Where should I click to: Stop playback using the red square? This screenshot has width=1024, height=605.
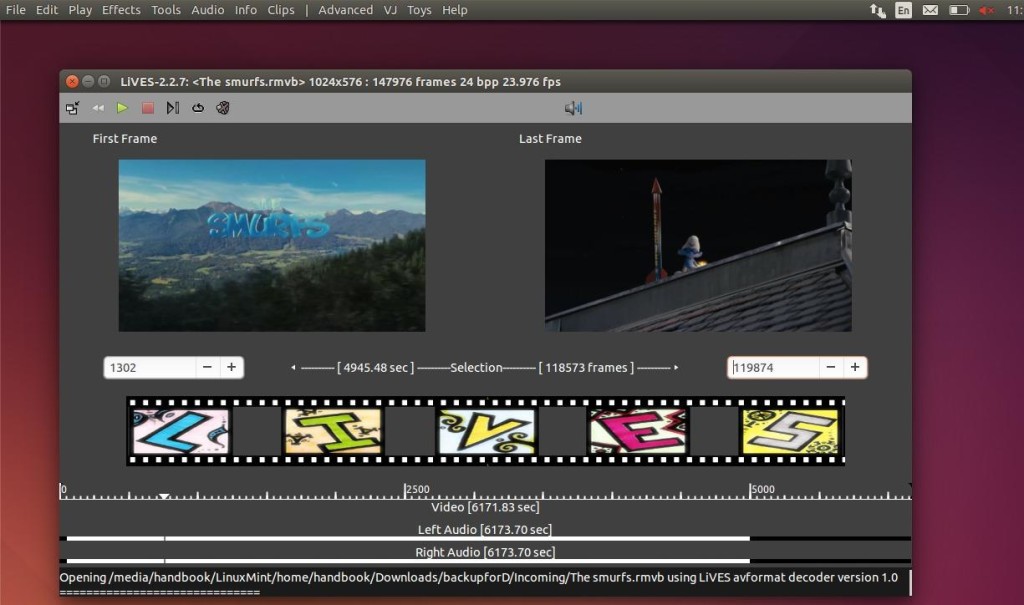point(148,108)
